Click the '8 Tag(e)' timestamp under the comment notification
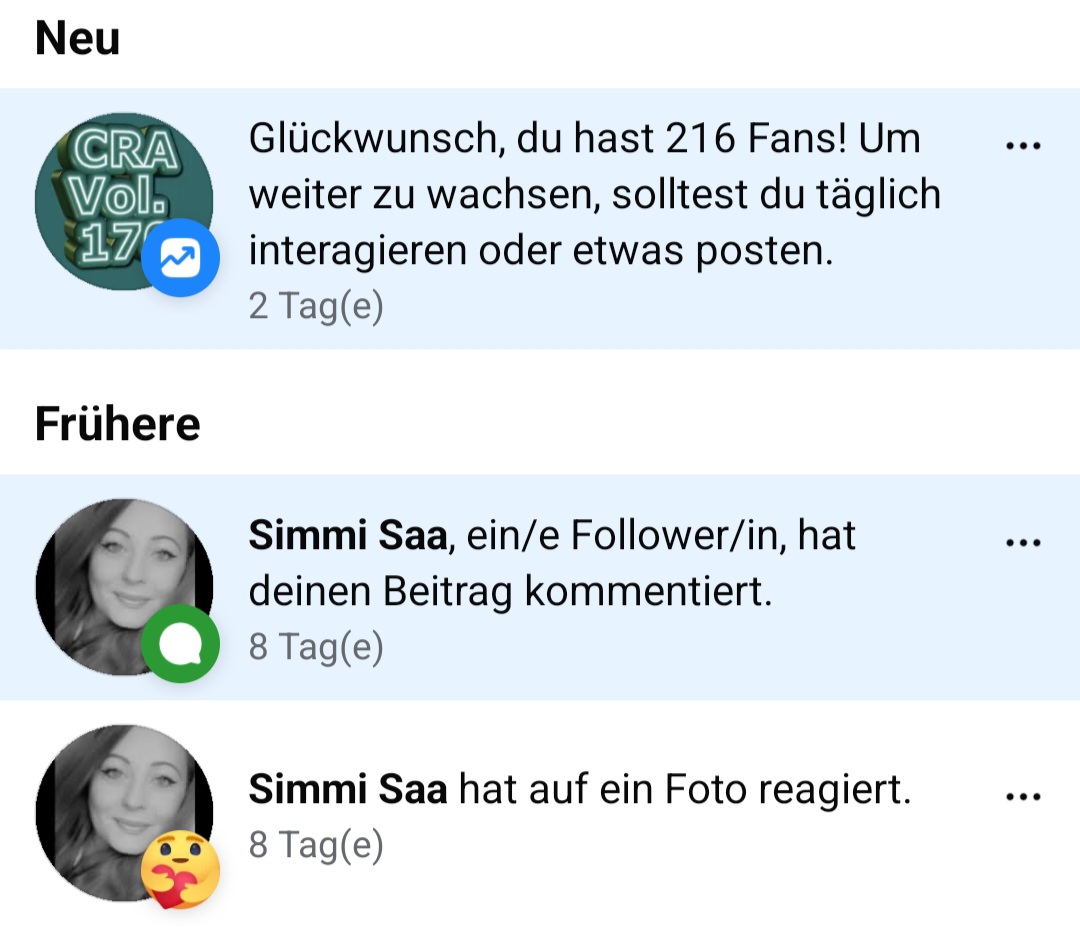Image resolution: width=1080 pixels, height=941 pixels. [x=316, y=647]
